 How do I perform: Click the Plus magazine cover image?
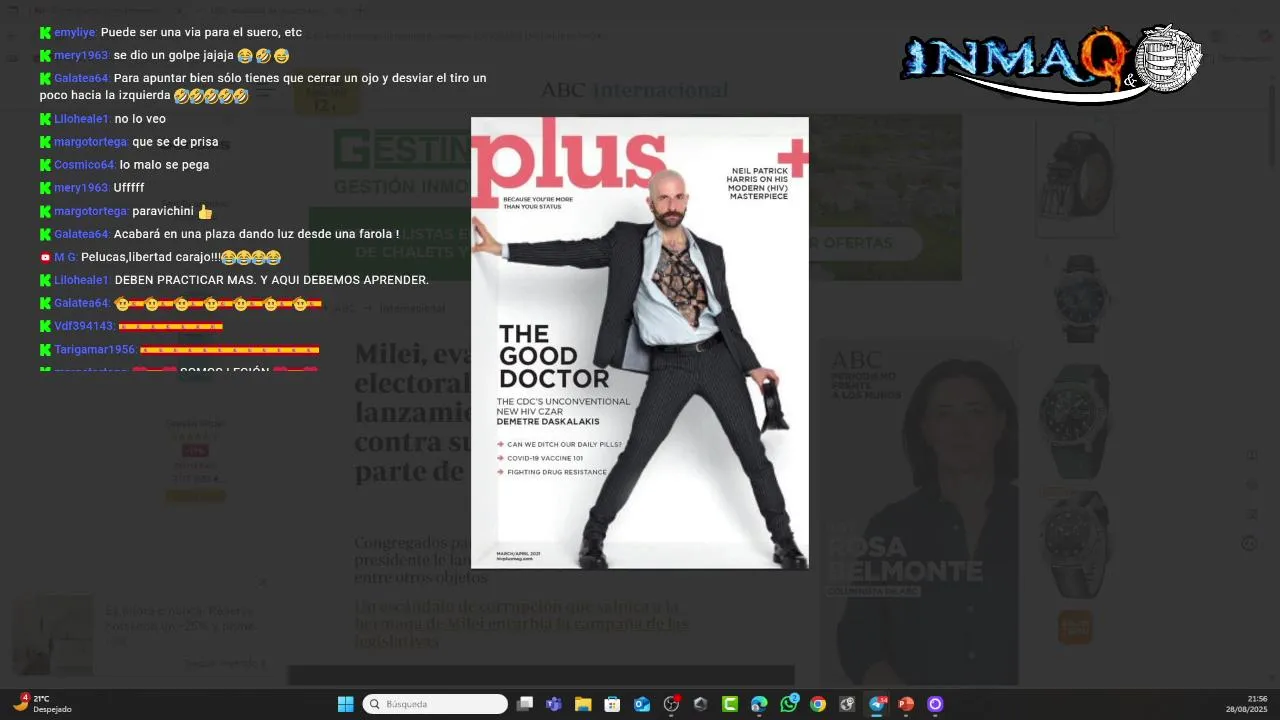click(x=640, y=343)
